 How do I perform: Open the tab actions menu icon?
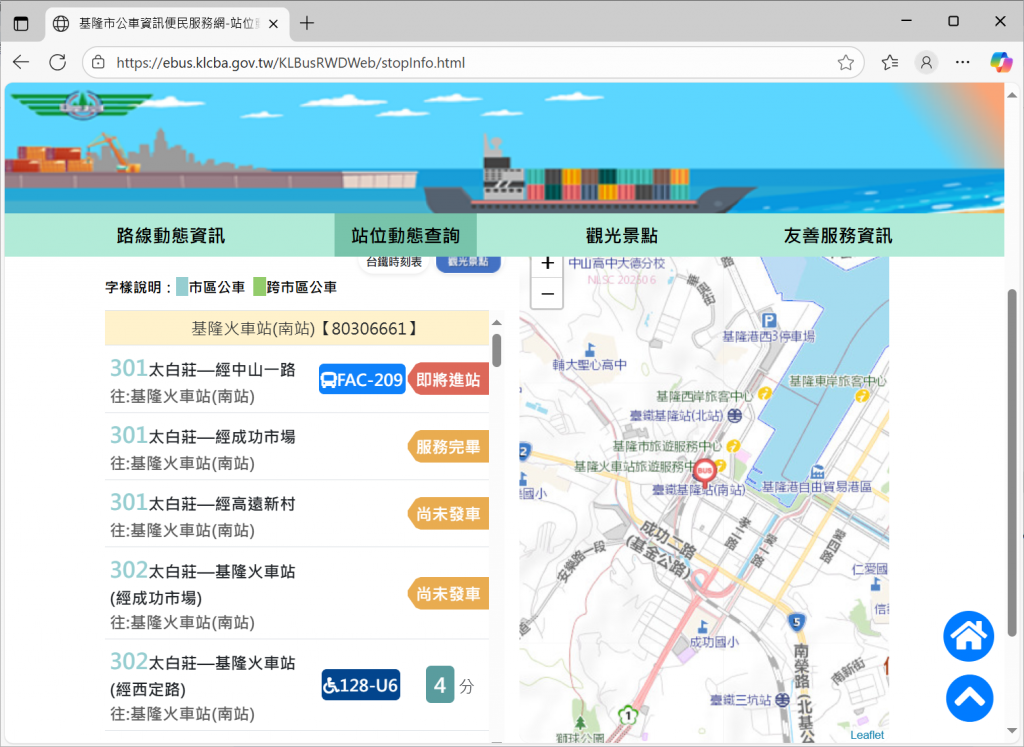click(x=21, y=24)
